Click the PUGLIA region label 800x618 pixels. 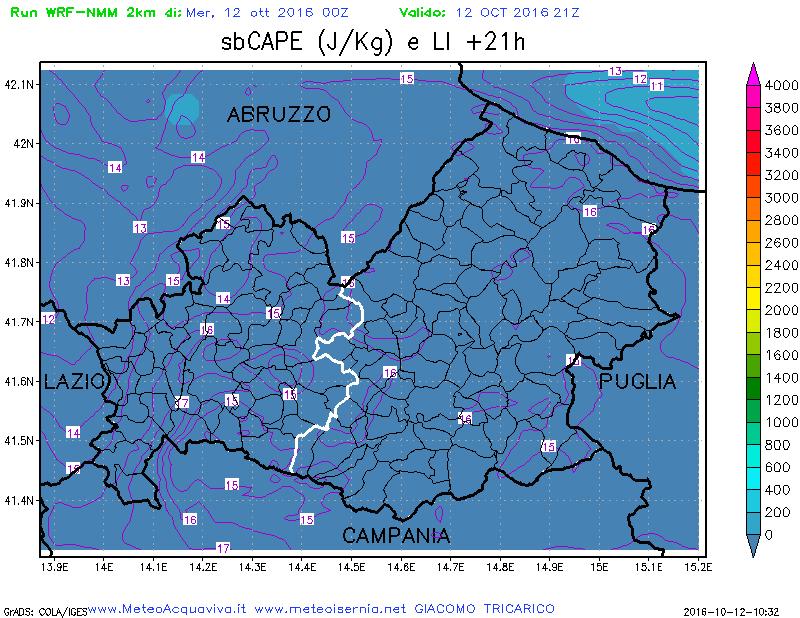(638, 381)
